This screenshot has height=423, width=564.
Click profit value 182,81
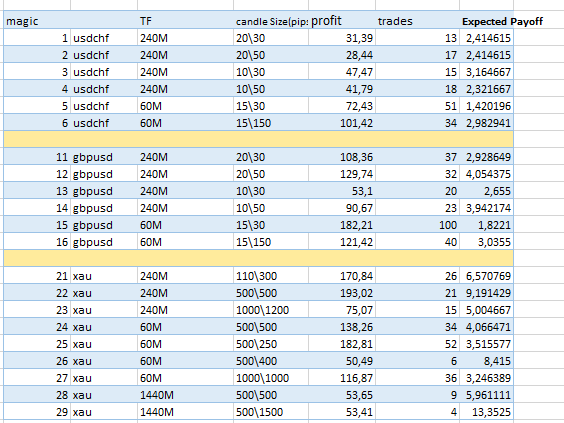(342, 344)
